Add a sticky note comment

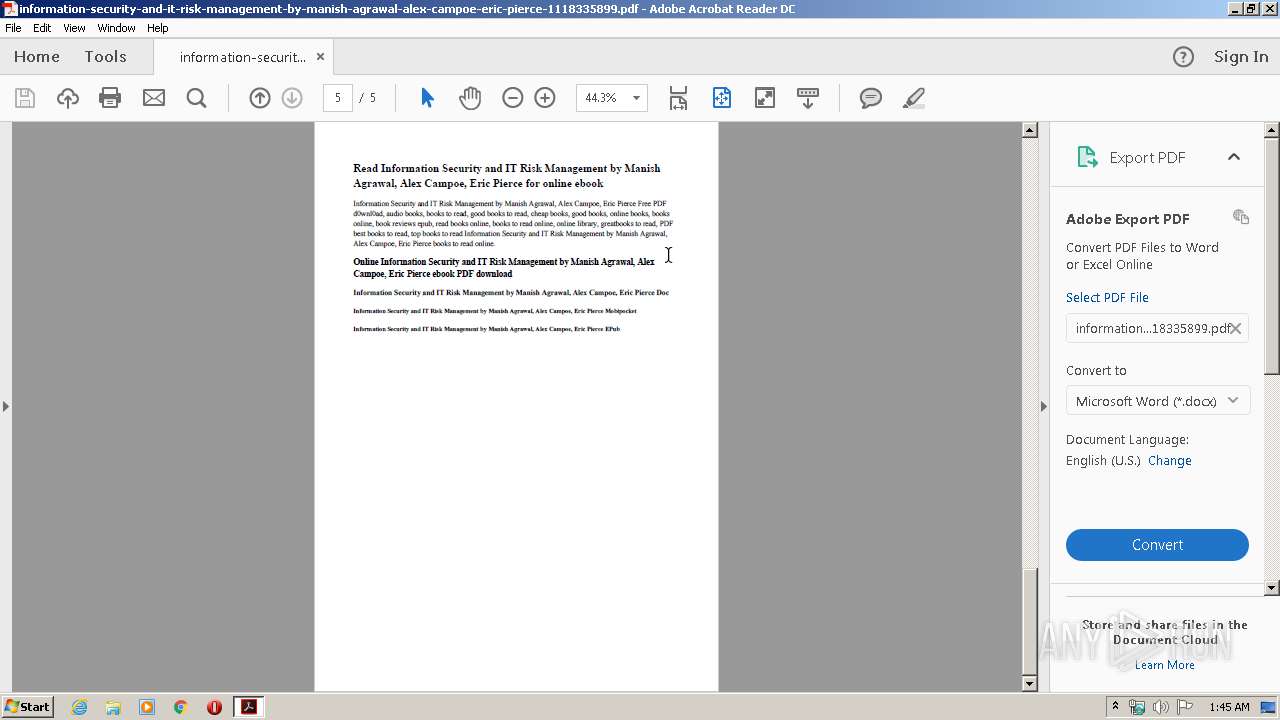[871, 98]
